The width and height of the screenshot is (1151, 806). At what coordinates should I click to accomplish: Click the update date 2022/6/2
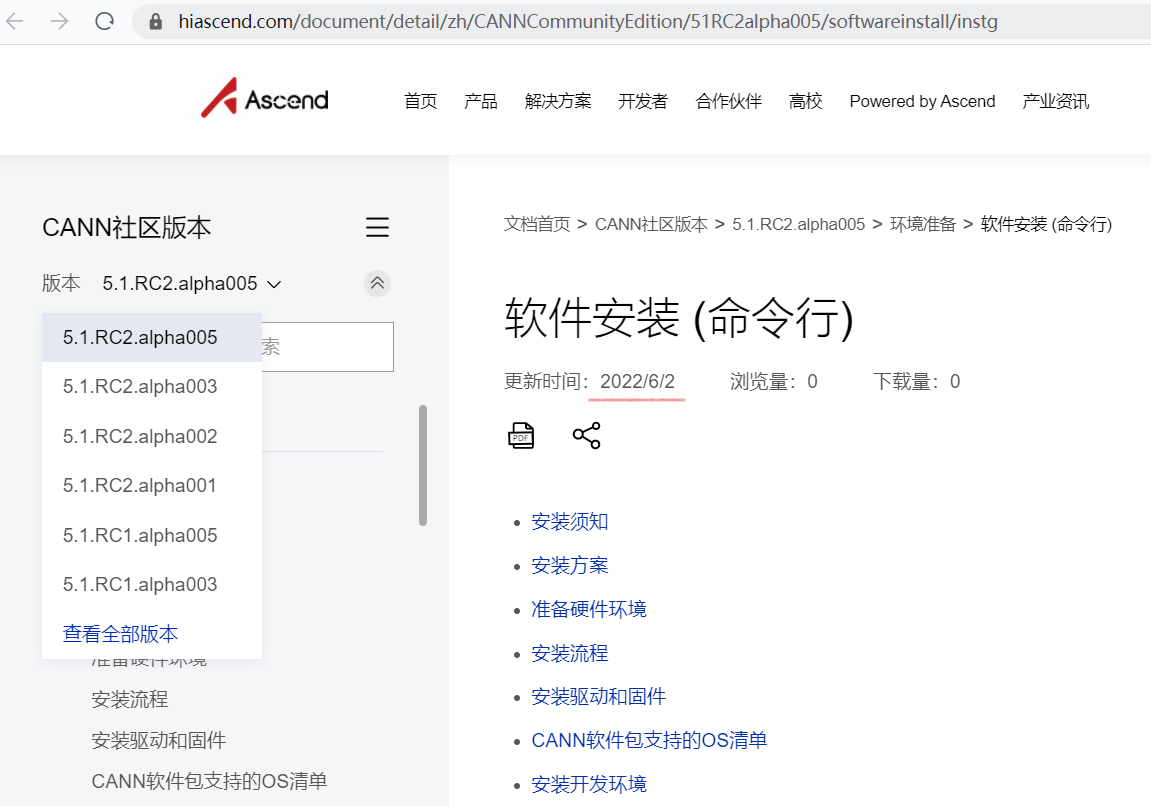point(637,382)
